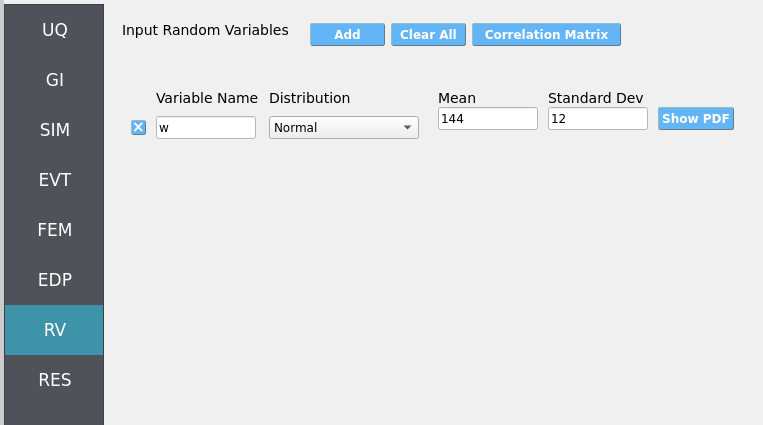Edit the Variable Name field containing w
The width and height of the screenshot is (763, 425).
pyautogui.click(x=206, y=128)
